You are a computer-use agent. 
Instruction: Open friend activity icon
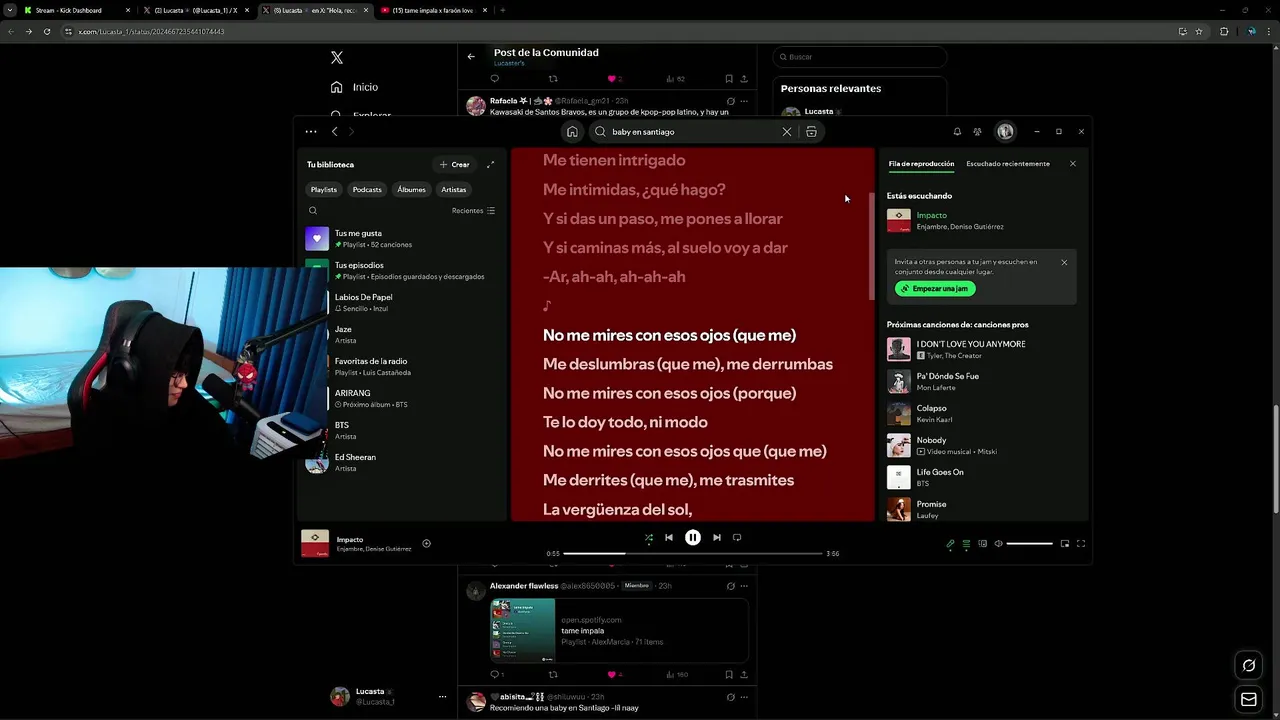click(x=977, y=132)
